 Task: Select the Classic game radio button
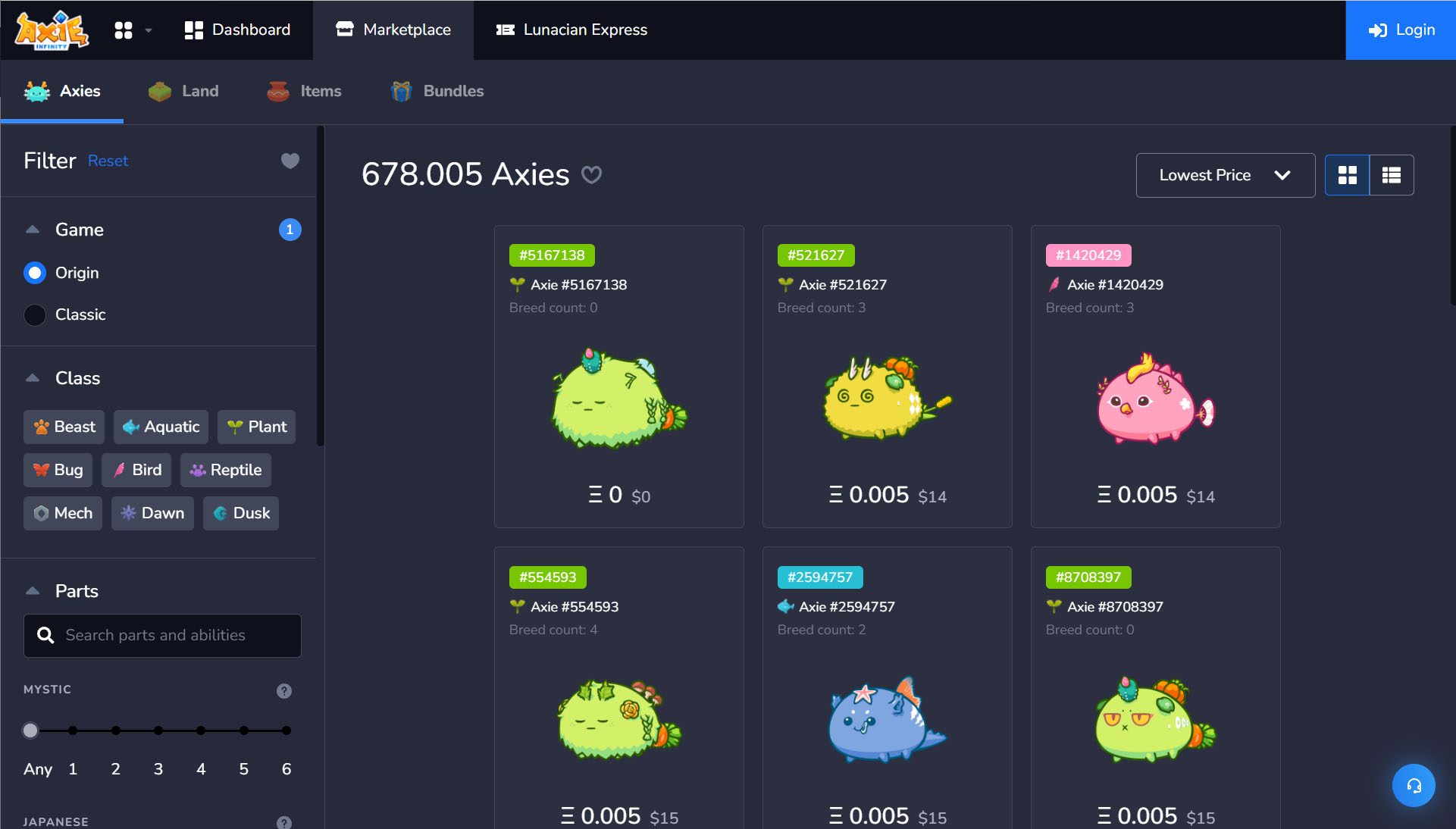(x=35, y=314)
